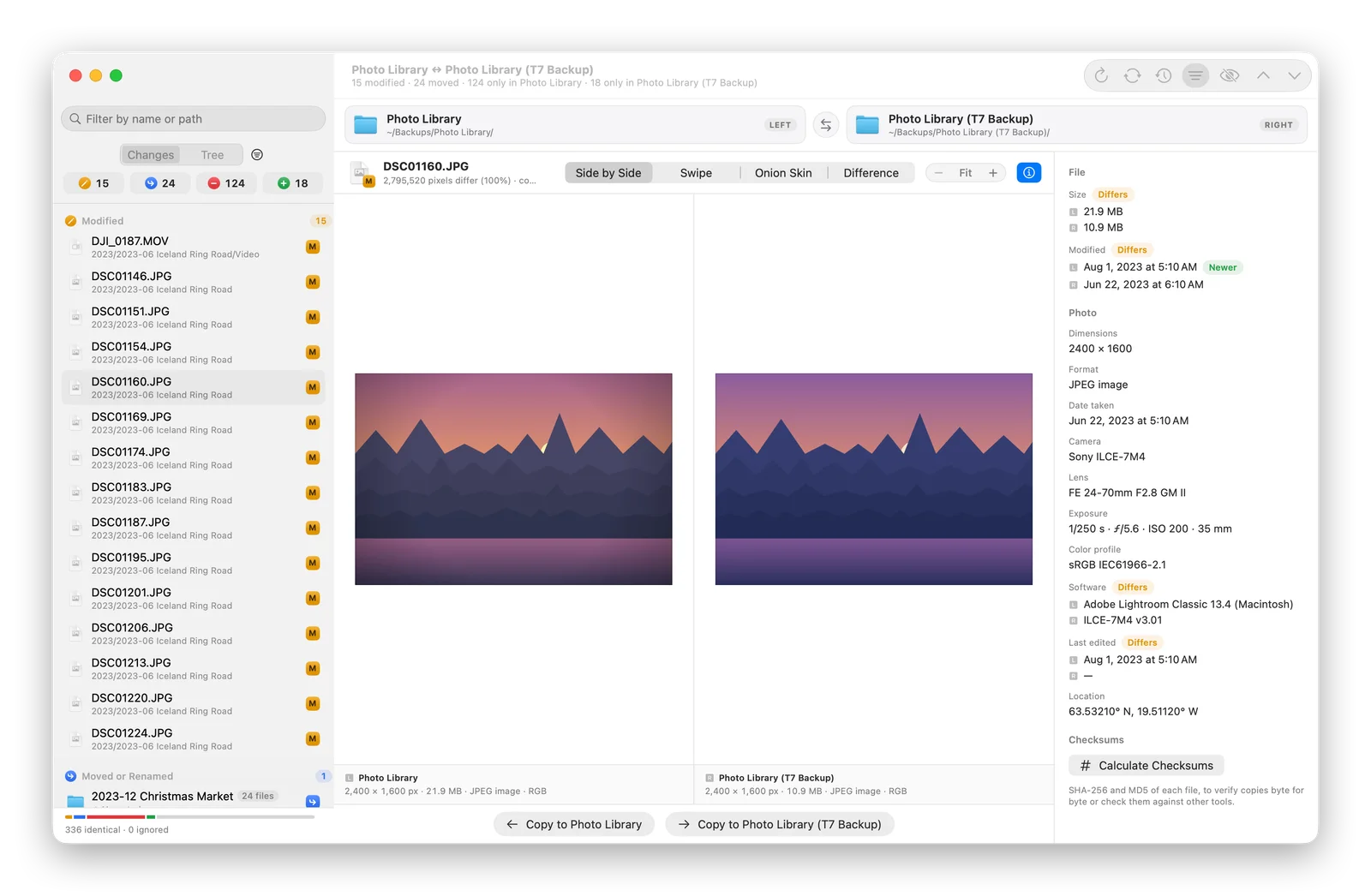Viewport: 1371px width, 896px height.
Task: Go to previous difference arrow
Action: 1263,75
